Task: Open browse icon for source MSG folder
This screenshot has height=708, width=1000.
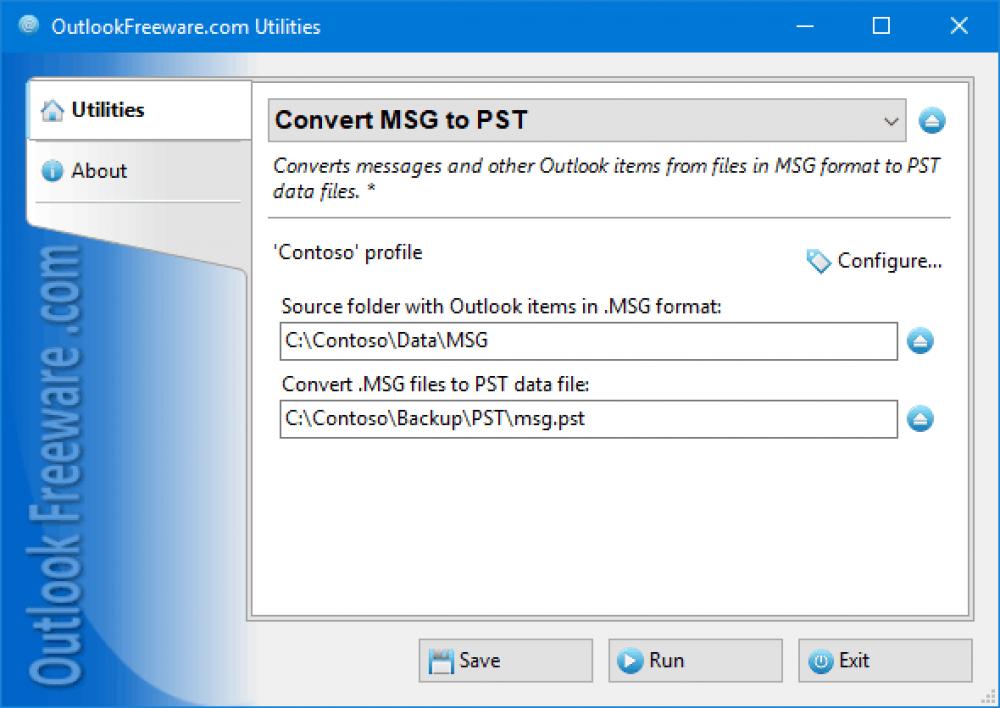Action: pyautogui.click(x=920, y=341)
